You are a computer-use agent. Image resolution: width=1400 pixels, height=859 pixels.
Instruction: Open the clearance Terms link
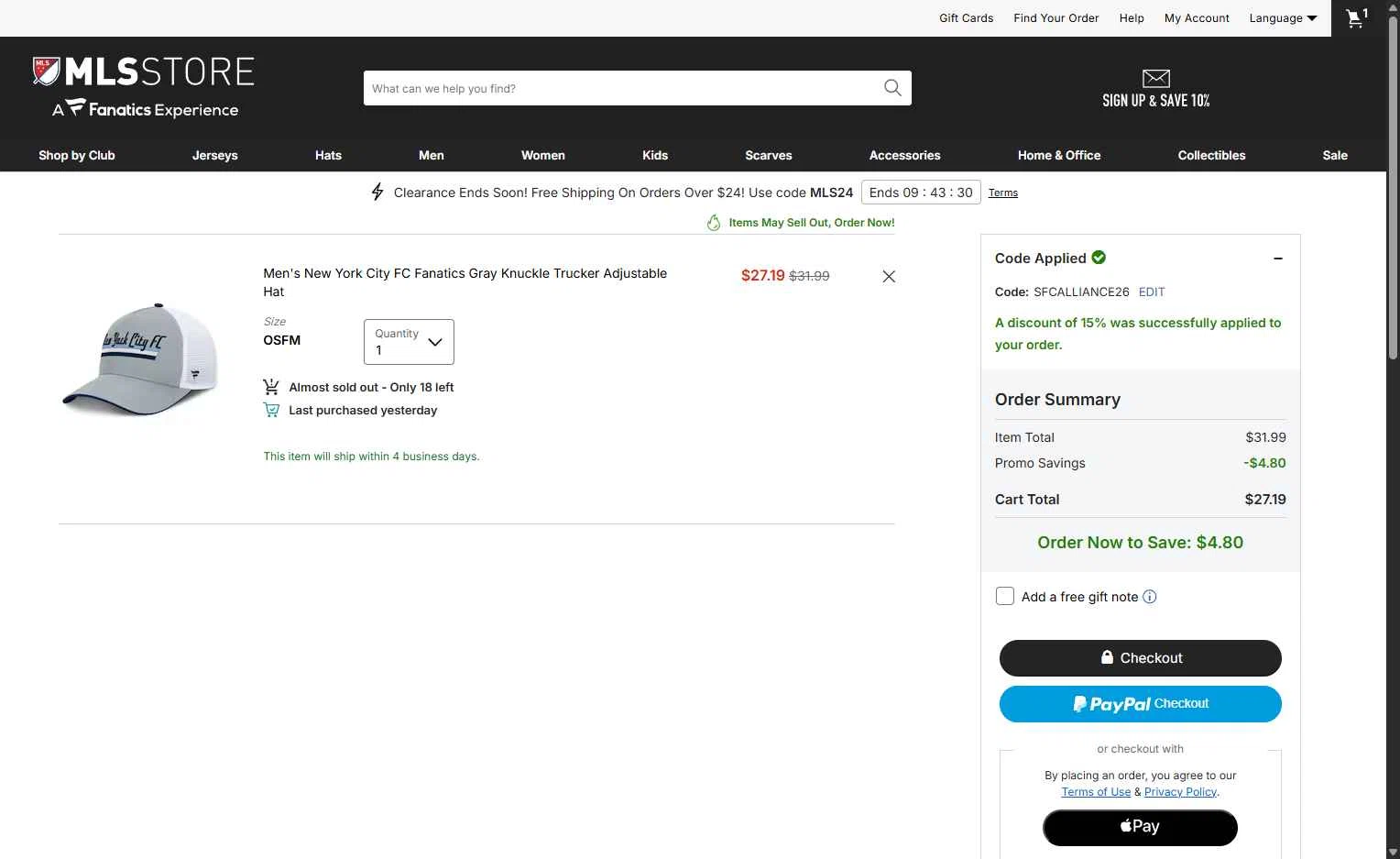(1003, 193)
